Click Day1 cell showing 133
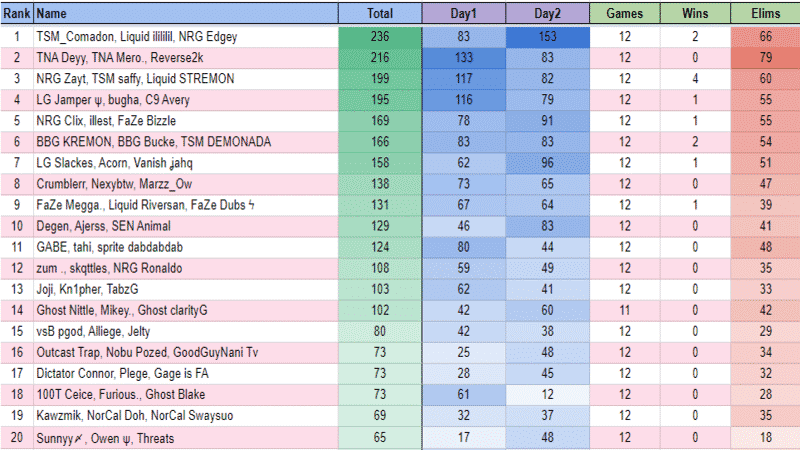Viewport: 800px width, 450px height. [x=464, y=58]
